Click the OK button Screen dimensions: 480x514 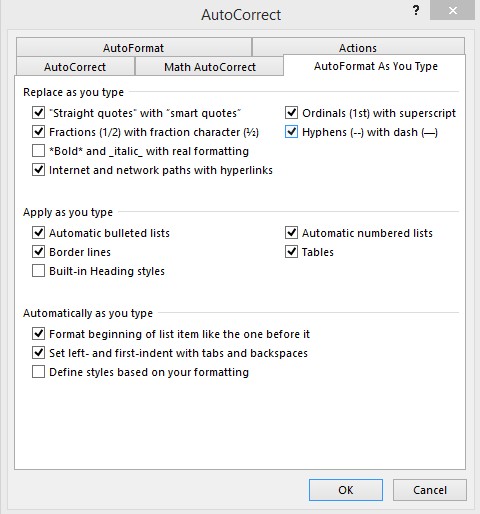click(x=346, y=490)
